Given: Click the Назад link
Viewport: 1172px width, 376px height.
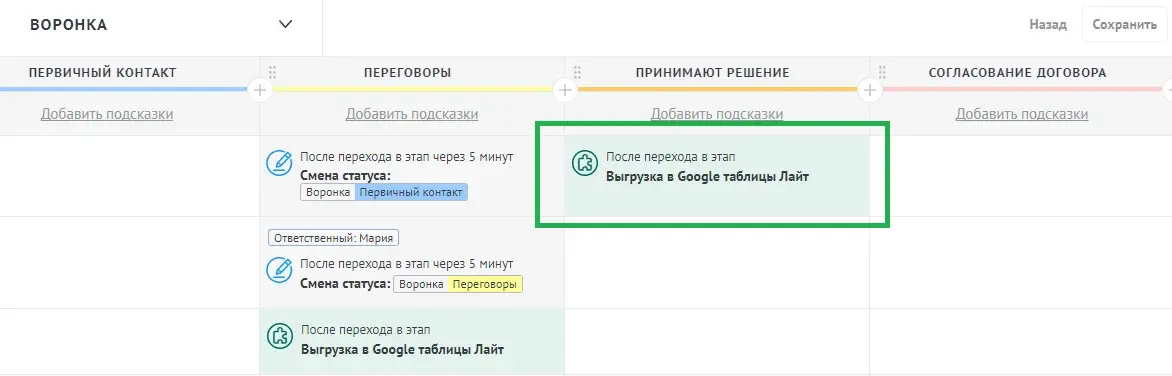Looking at the screenshot, I should (x=1047, y=25).
